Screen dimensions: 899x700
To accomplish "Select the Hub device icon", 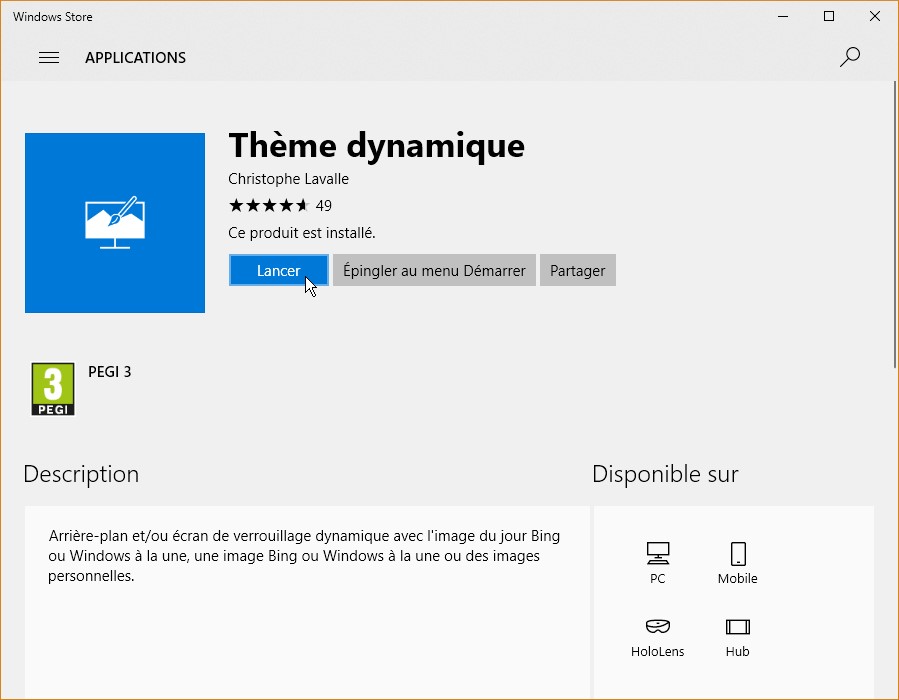I will tap(738, 627).
